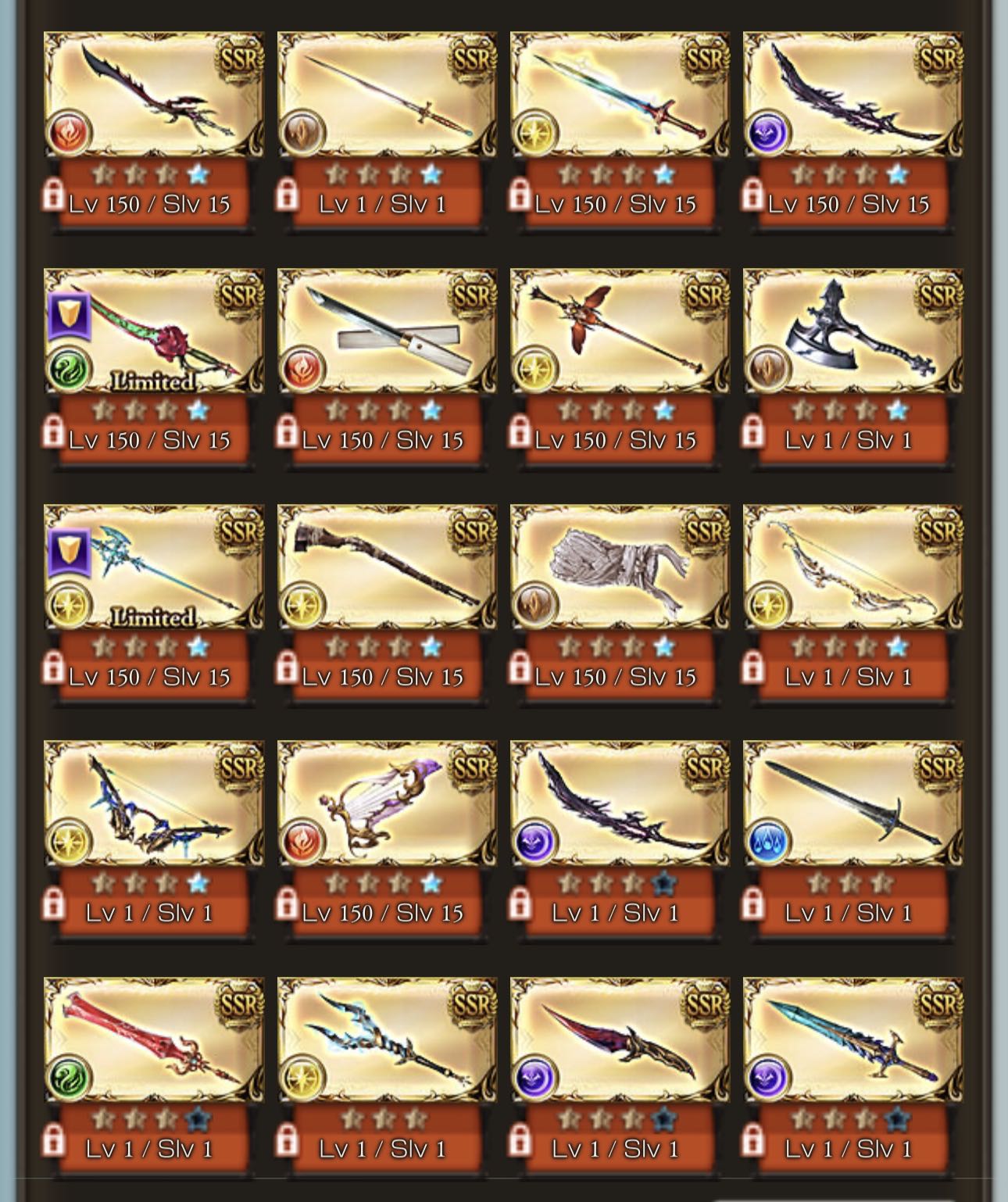Click the earth element icon on the axe
Viewport: 1008px width, 1202px height.
pos(768,368)
